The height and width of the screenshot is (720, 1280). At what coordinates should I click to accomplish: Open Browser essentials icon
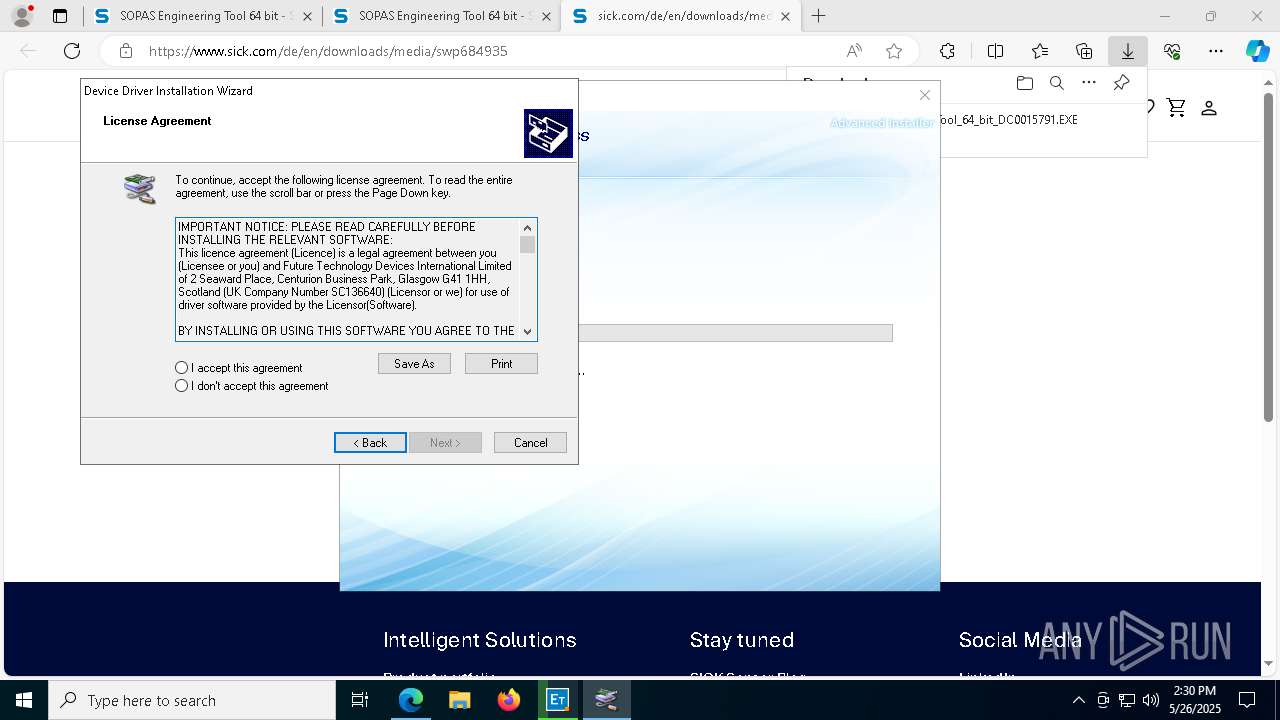tap(1172, 51)
